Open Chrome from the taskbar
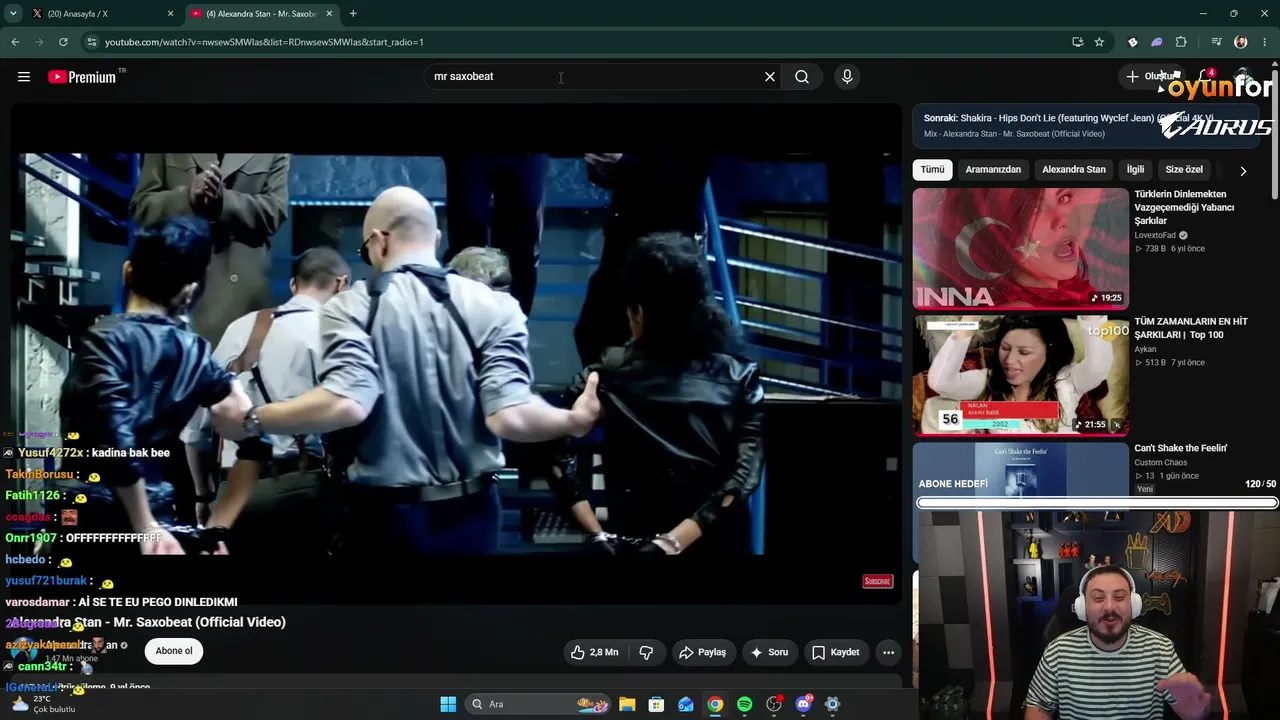This screenshot has height=720, width=1280. coord(715,704)
